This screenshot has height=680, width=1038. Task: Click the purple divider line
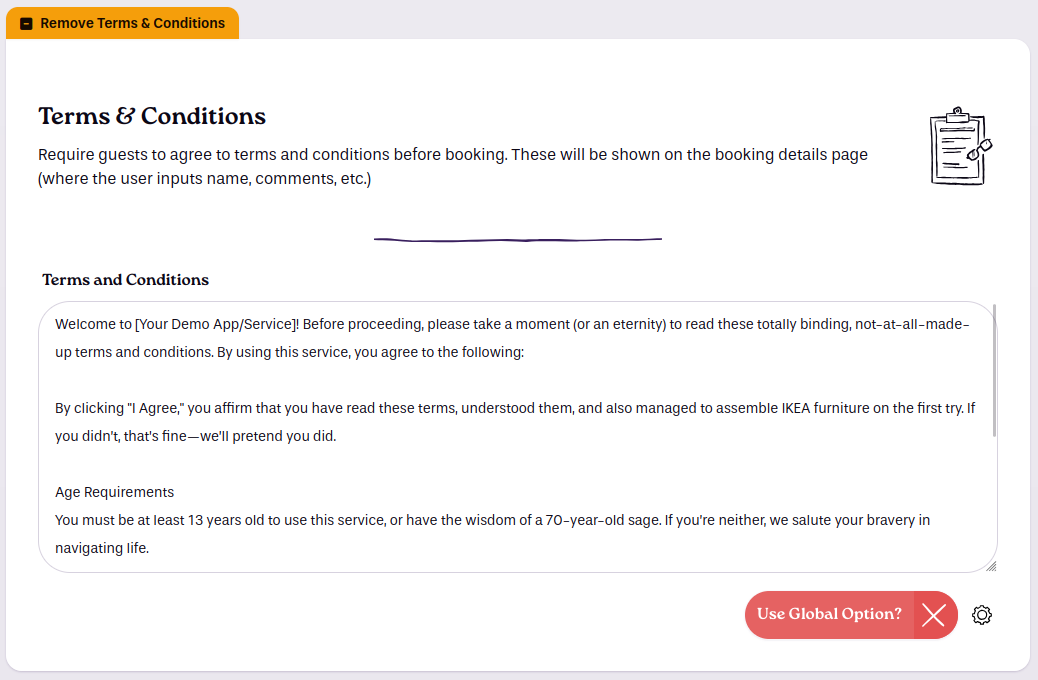coord(518,240)
